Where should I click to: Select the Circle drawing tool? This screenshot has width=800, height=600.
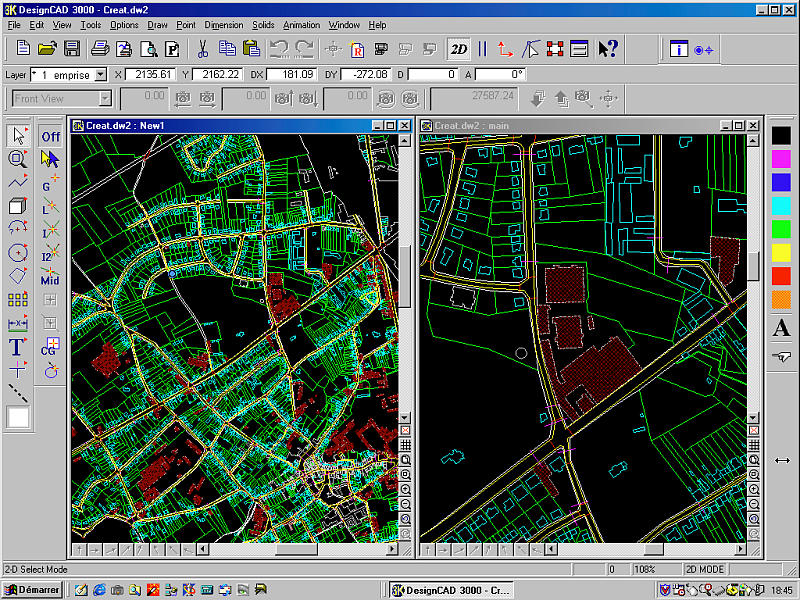(x=17, y=253)
